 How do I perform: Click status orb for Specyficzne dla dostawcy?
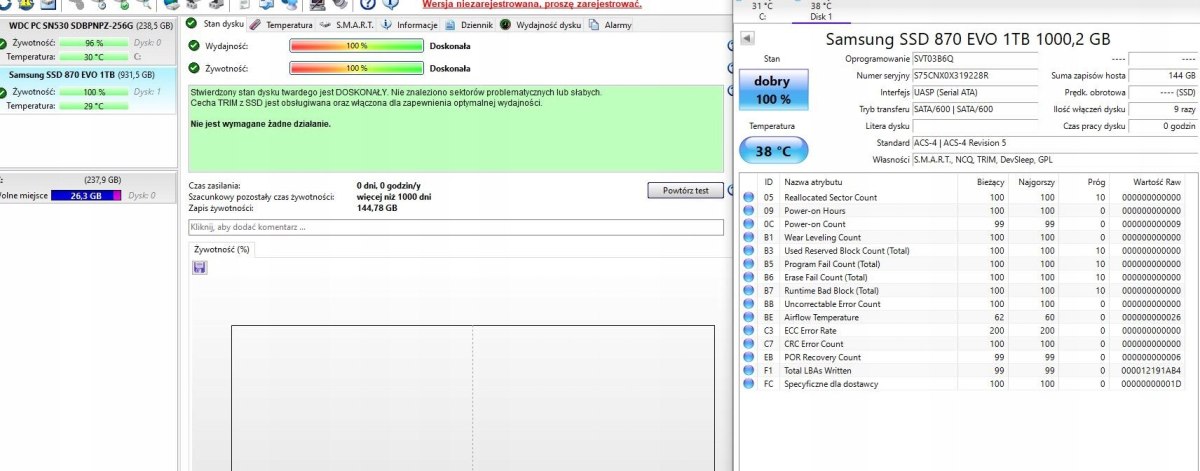pos(749,383)
